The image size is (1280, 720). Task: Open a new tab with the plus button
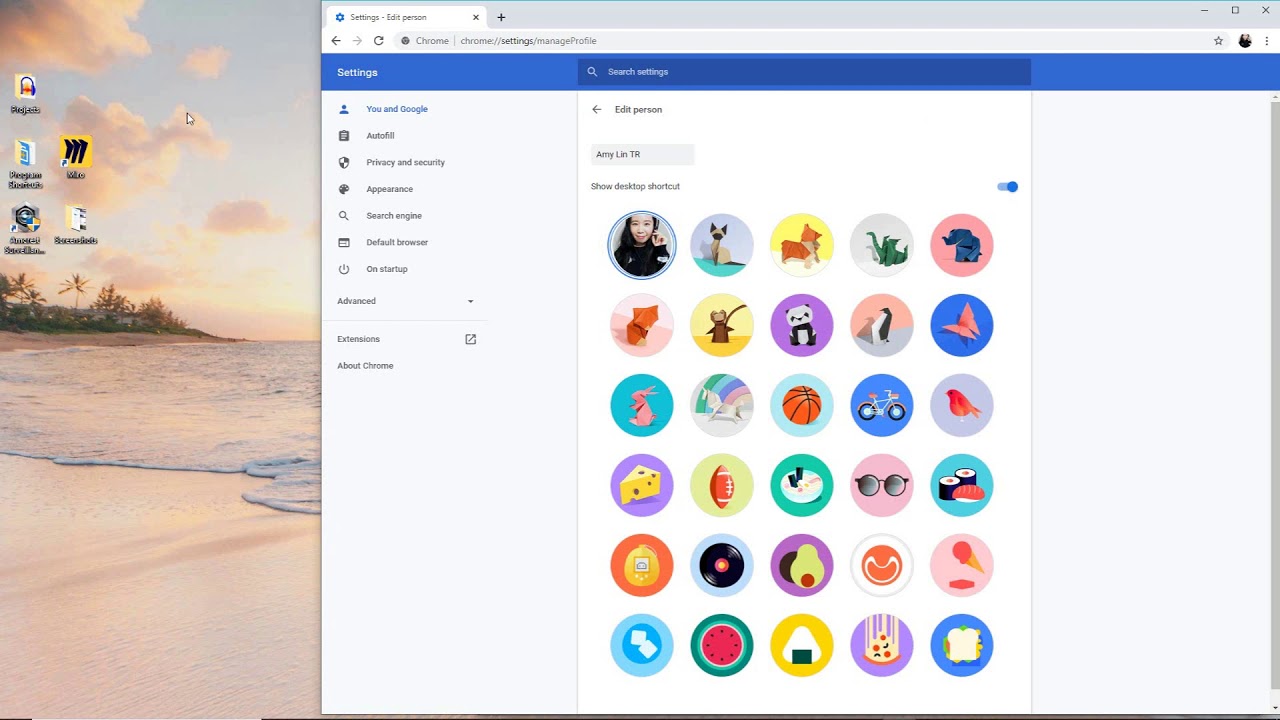coord(501,17)
